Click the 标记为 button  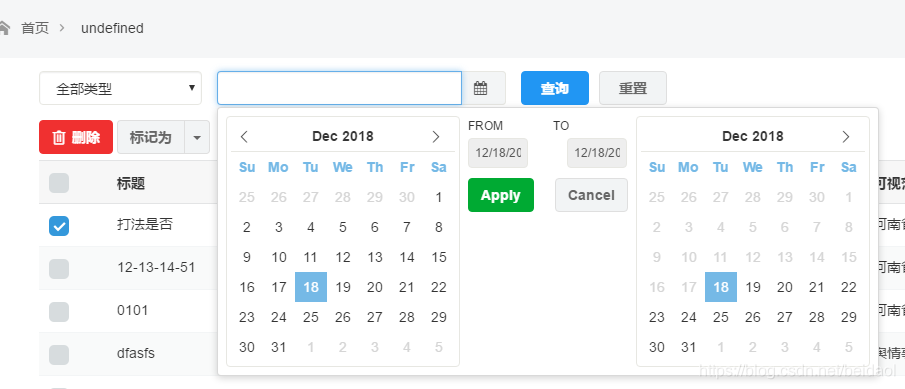pyautogui.click(x=151, y=137)
